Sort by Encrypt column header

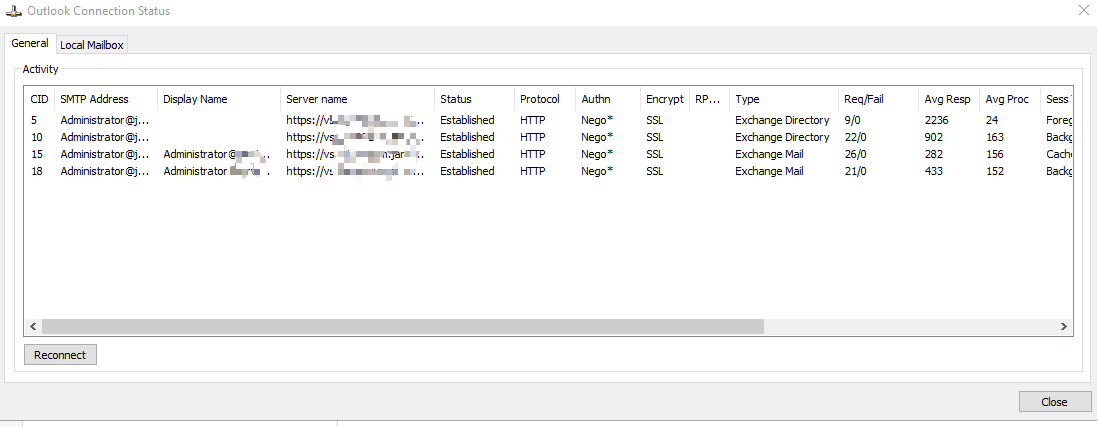click(665, 99)
